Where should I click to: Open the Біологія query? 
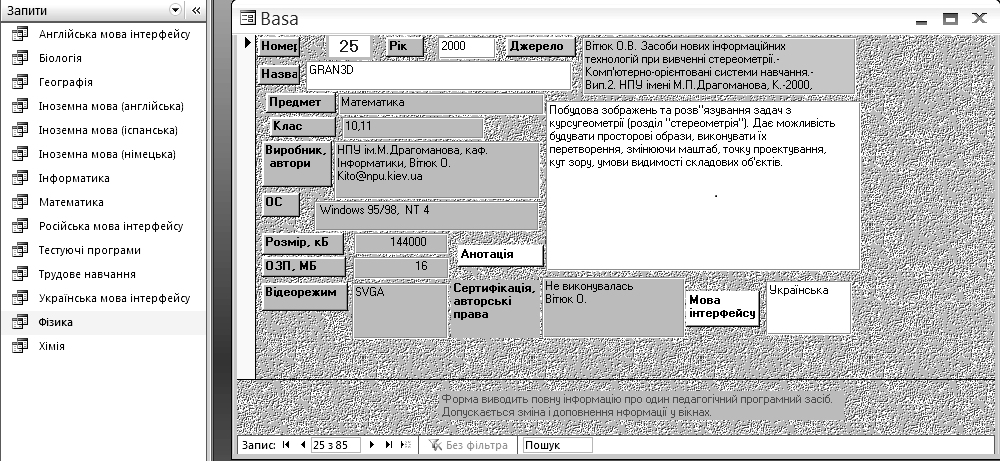click(x=60, y=58)
